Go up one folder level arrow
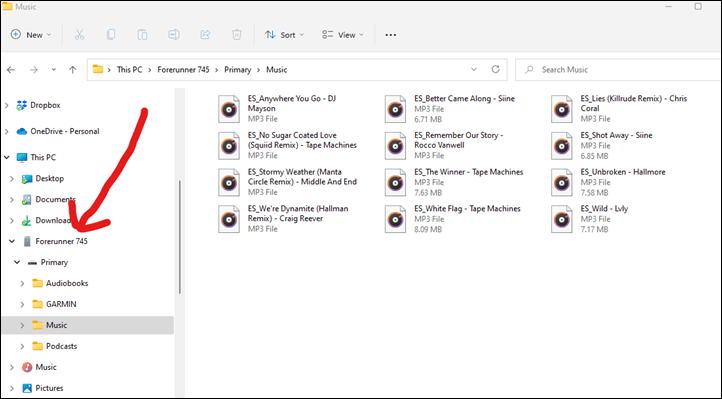The image size is (722, 399). click(x=72, y=70)
